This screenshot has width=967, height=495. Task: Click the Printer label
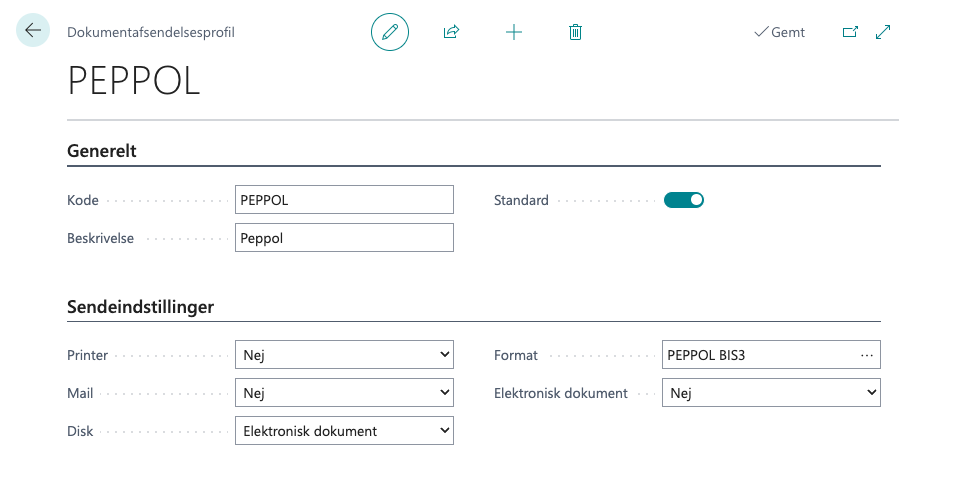click(88, 356)
